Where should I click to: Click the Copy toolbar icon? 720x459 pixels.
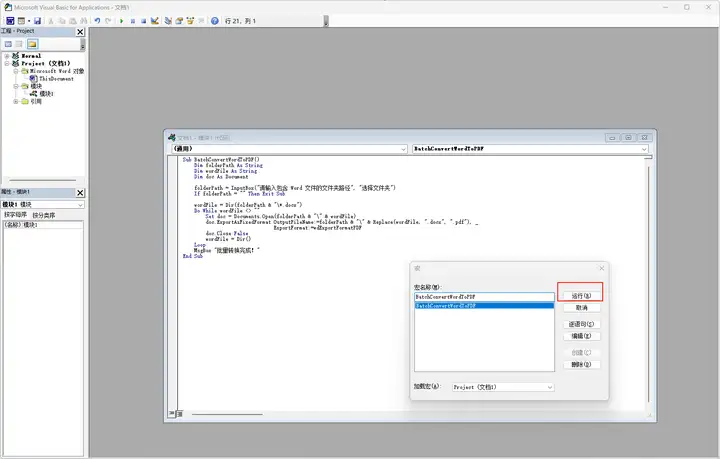click(62, 21)
